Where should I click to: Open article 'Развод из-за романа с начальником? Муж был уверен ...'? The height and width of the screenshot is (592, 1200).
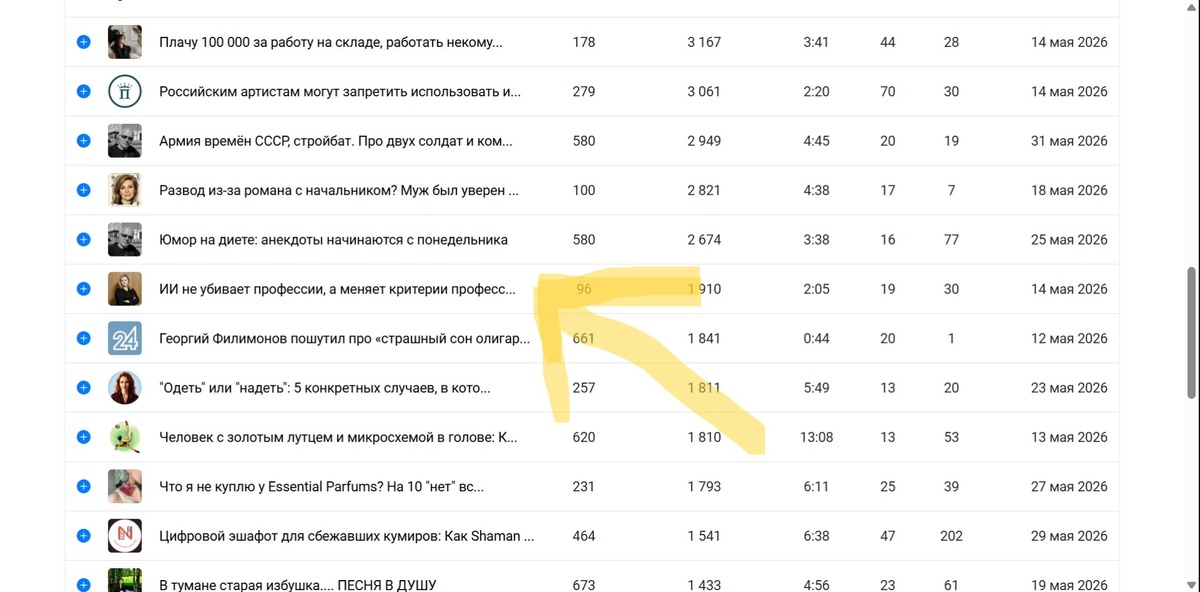tap(339, 190)
